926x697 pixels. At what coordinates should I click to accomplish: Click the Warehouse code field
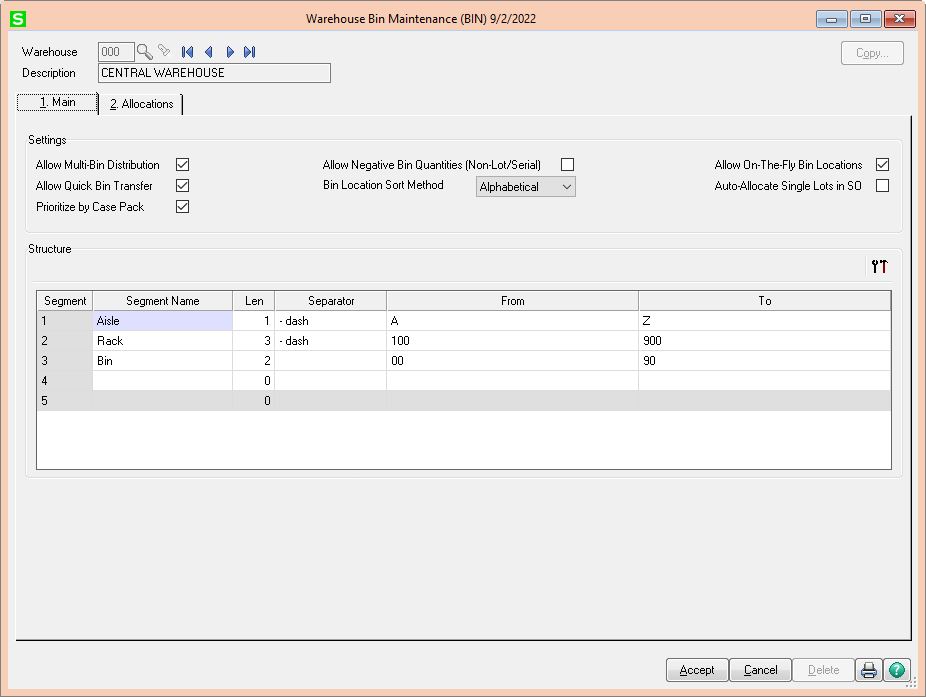[x=116, y=52]
